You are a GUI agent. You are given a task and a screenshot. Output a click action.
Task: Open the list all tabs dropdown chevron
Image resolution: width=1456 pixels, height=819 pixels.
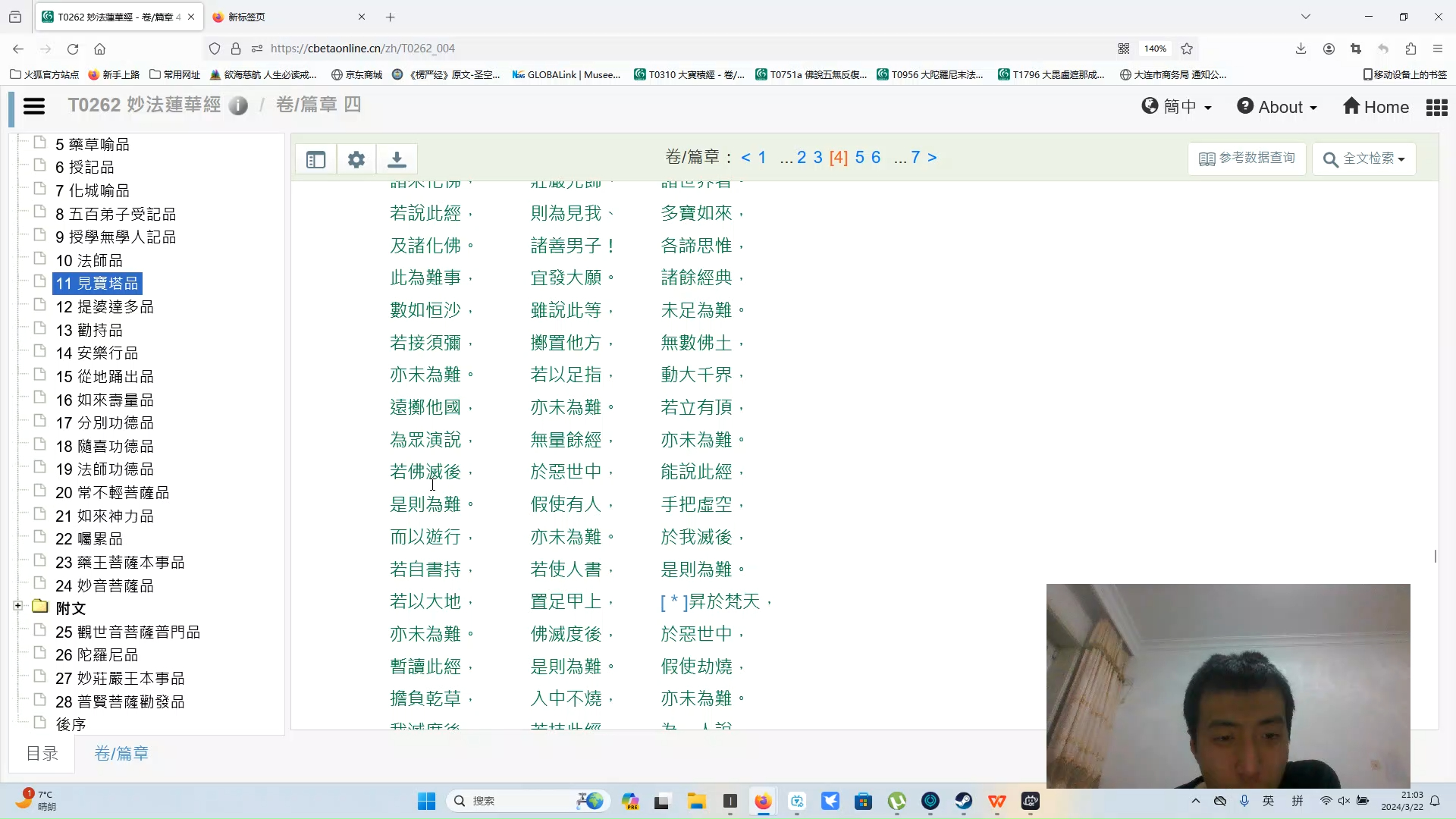tap(1306, 17)
